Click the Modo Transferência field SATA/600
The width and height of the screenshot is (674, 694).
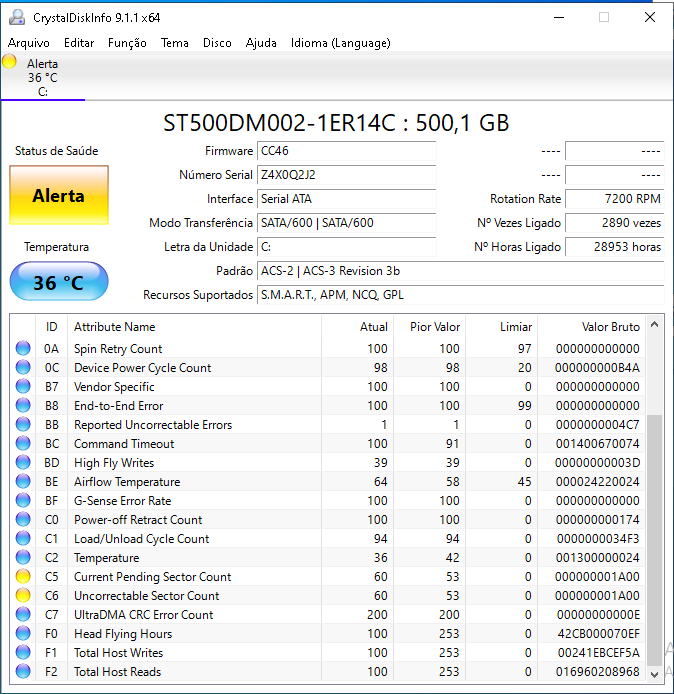[347, 223]
